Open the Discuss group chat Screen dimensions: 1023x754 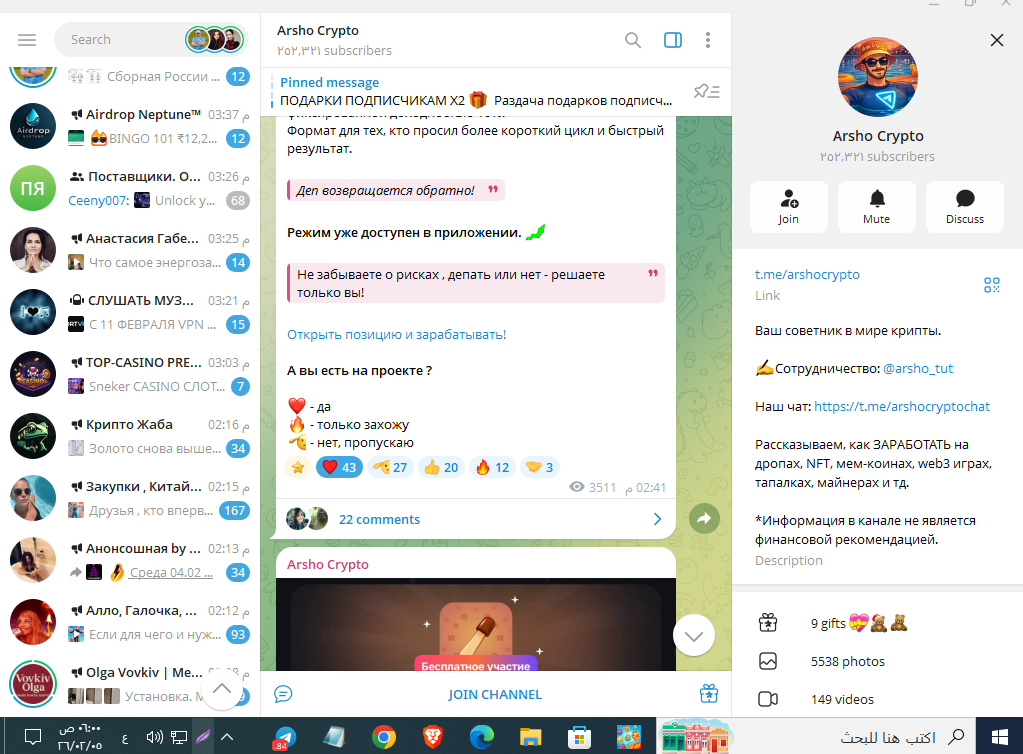[965, 207]
